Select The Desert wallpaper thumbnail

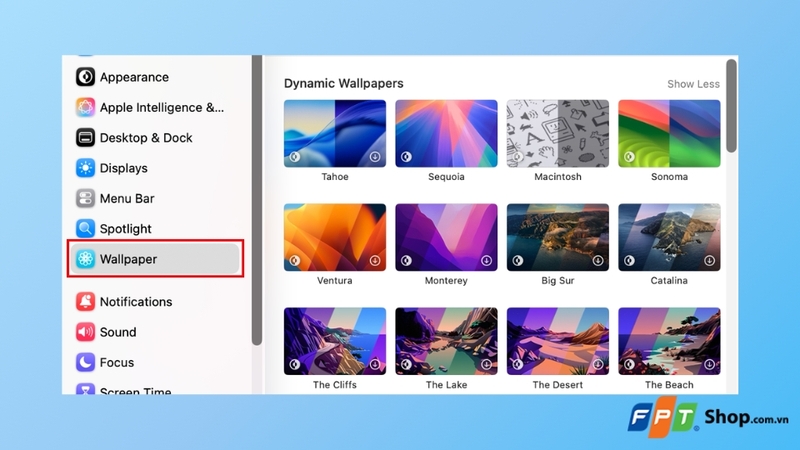(x=558, y=341)
